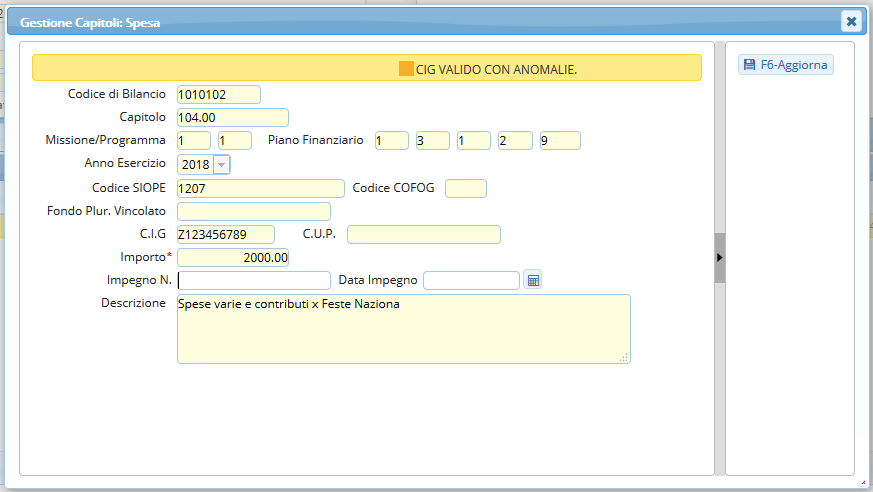Select the Capitolo input field
This screenshot has width=873, height=492.
click(x=232, y=118)
